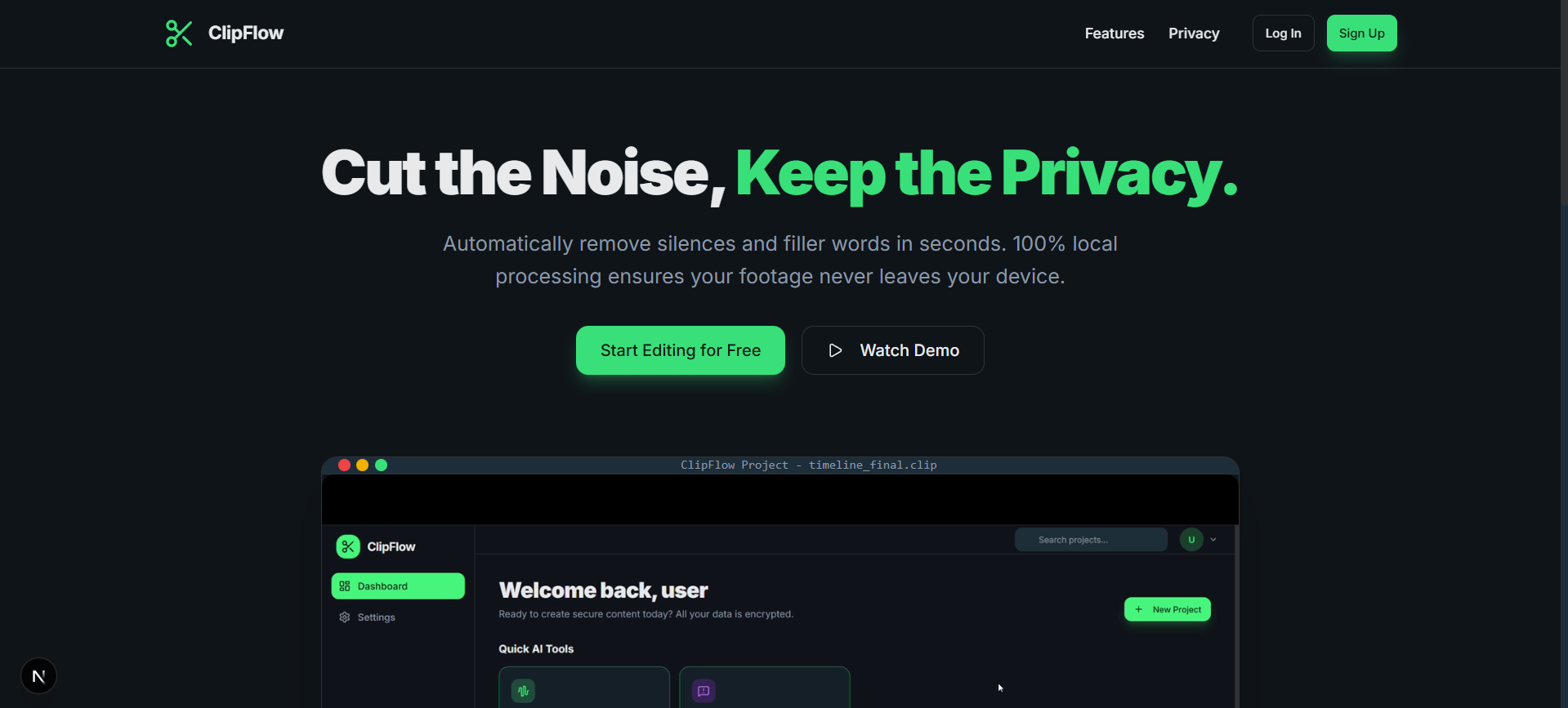The width and height of the screenshot is (1568, 708).
Task: Click the Dashboard grid icon in sidebar
Action: pyautogui.click(x=345, y=586)
